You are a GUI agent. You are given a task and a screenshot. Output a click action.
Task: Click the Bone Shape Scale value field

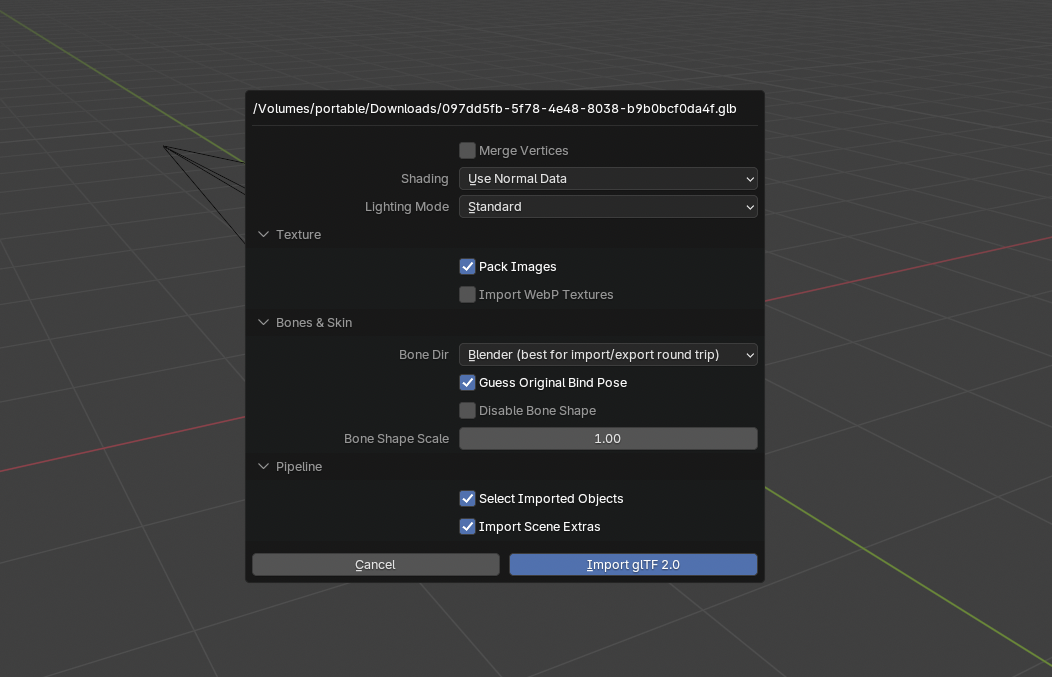click(x=607, y=439)
